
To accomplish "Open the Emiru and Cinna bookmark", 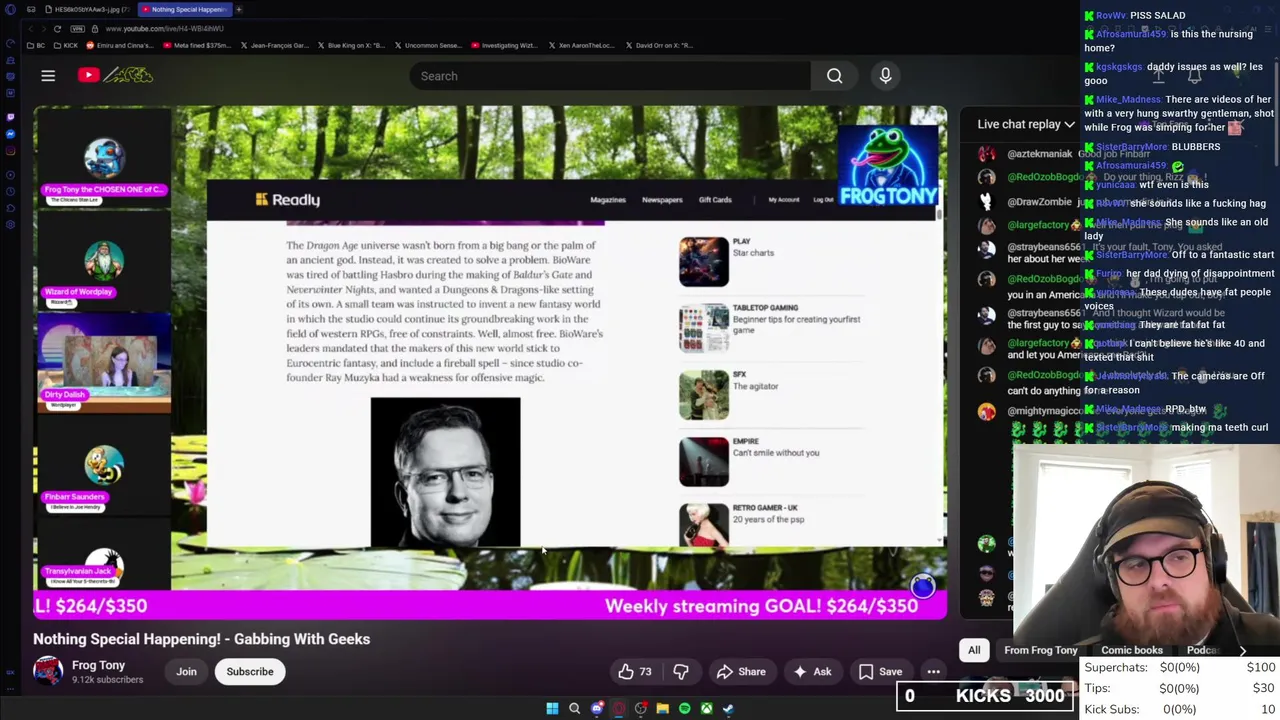I will 121,45.
